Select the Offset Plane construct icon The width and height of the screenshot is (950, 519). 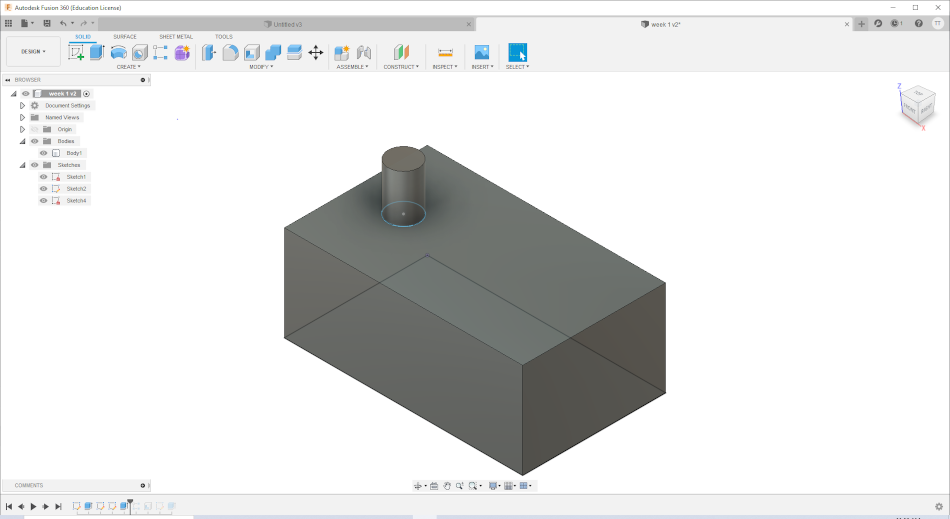coord(401,53)
